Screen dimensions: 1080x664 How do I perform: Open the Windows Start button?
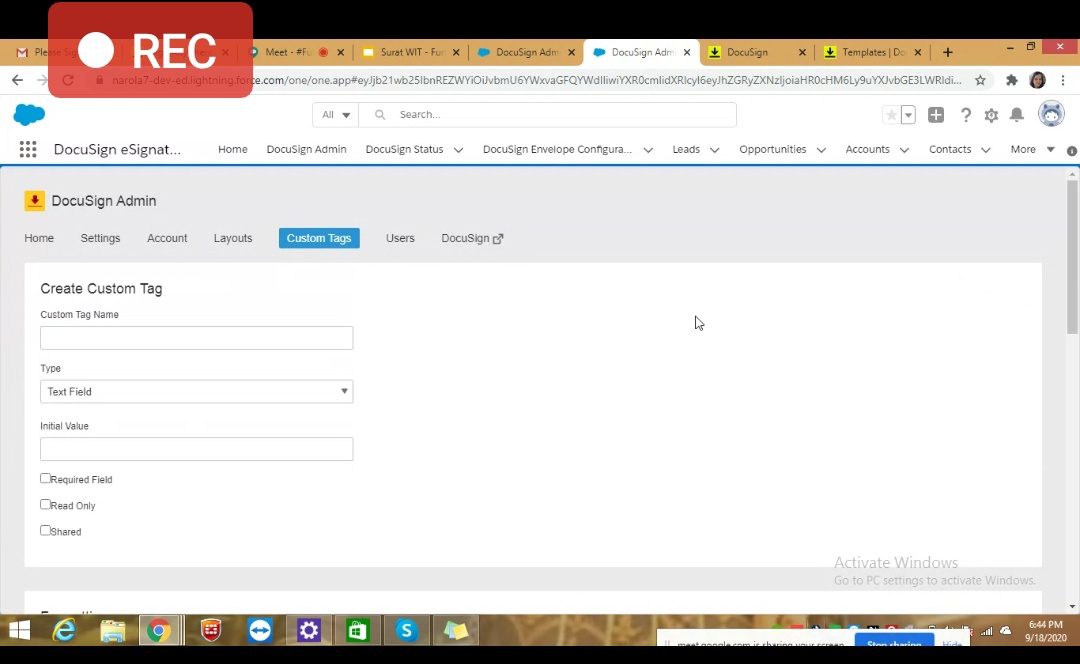19,630
